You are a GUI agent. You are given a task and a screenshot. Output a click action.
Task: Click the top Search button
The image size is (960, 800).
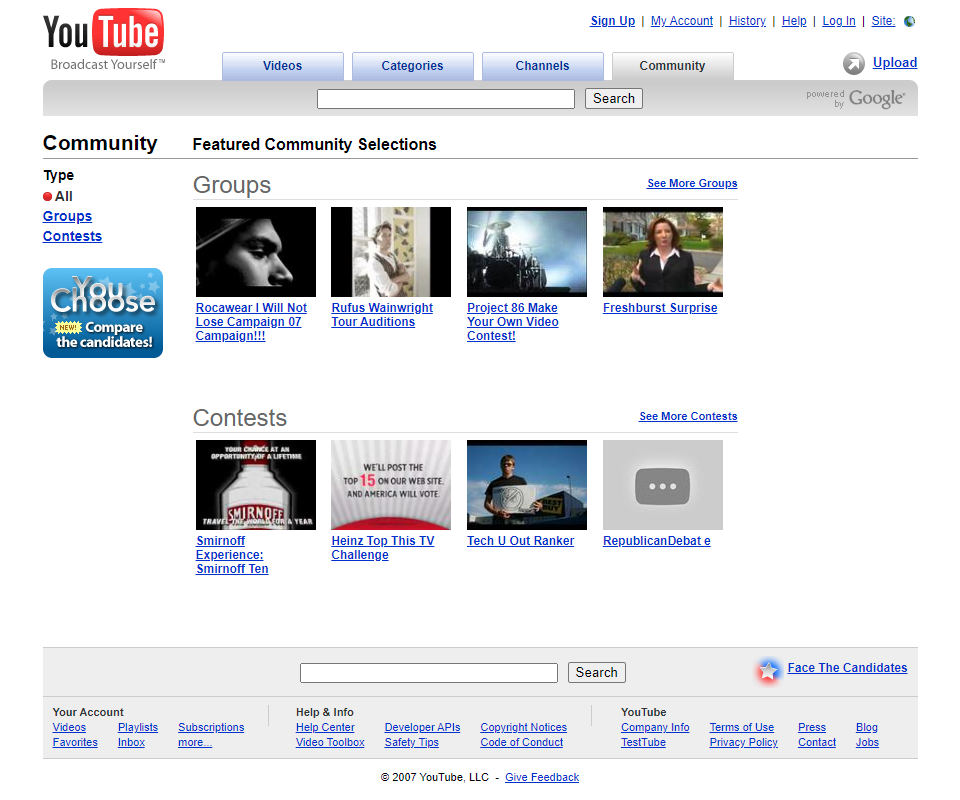613,99
